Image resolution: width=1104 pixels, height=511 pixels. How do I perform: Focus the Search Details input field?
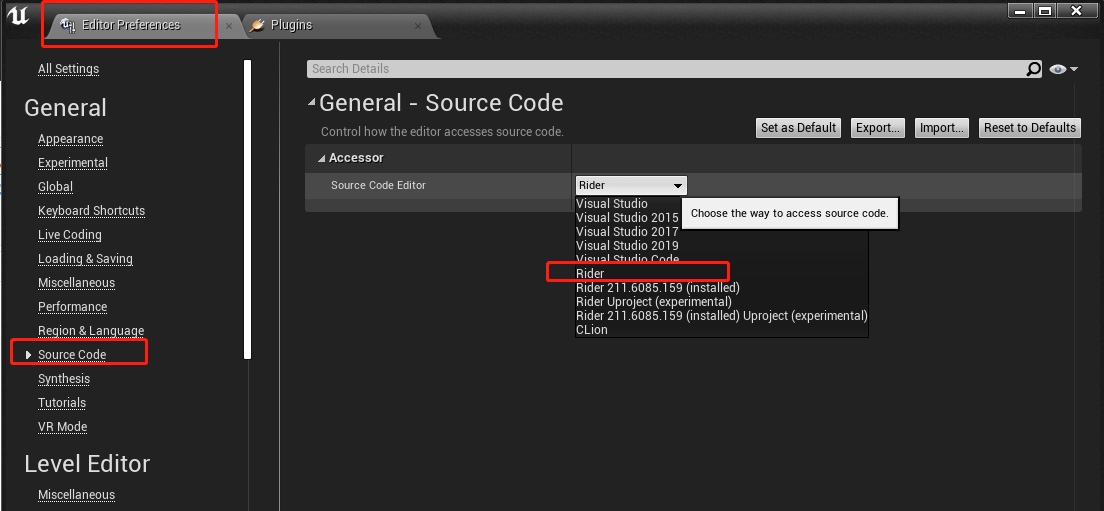tap(665, 69)
